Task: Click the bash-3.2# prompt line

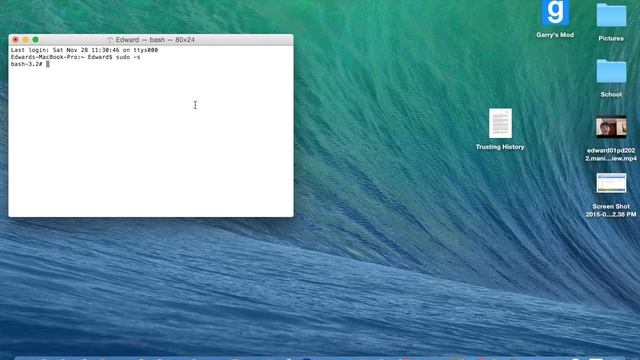Action: click(x=30, y=64)
